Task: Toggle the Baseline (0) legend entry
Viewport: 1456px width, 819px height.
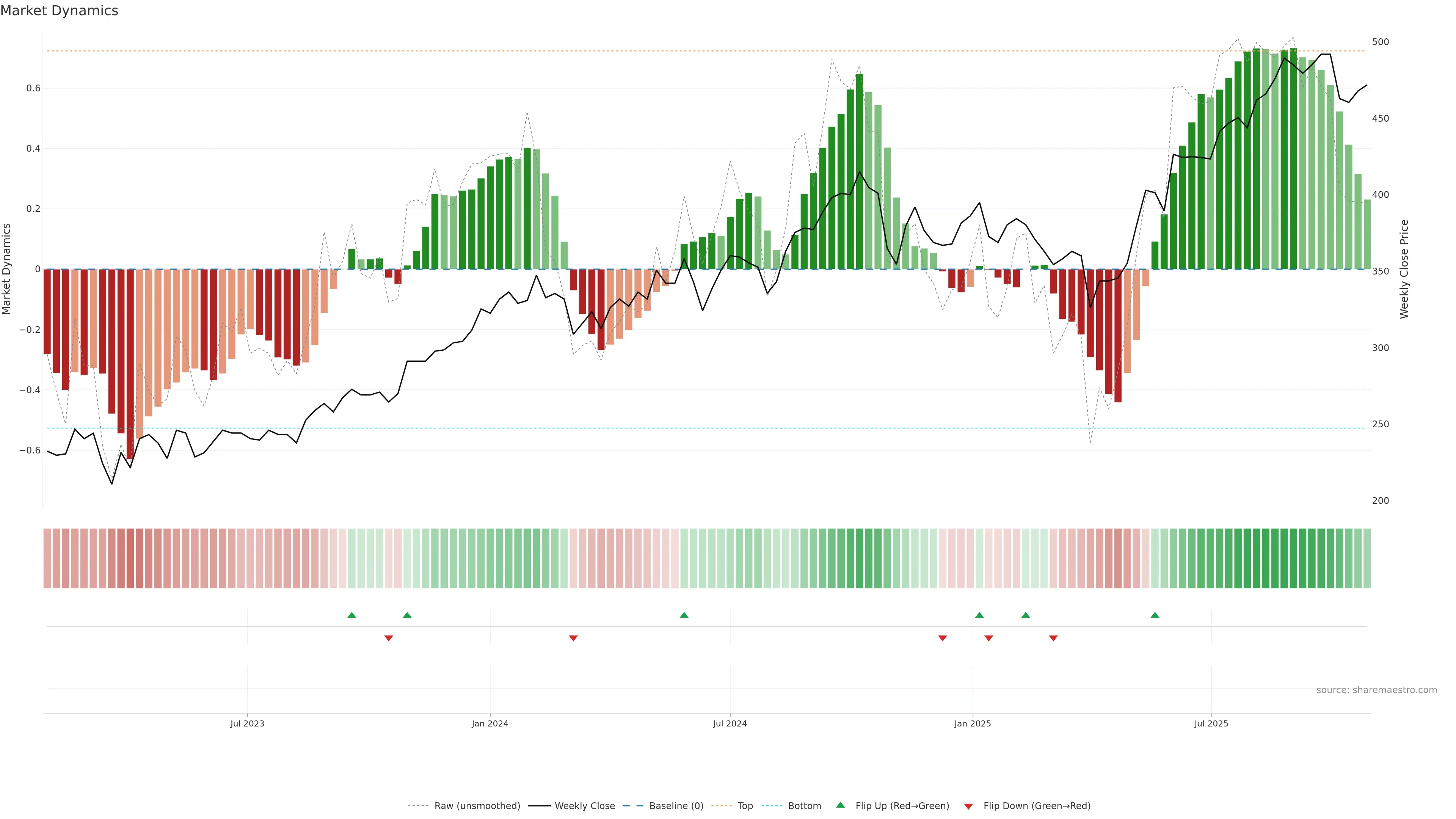Action: coord(676,805)
